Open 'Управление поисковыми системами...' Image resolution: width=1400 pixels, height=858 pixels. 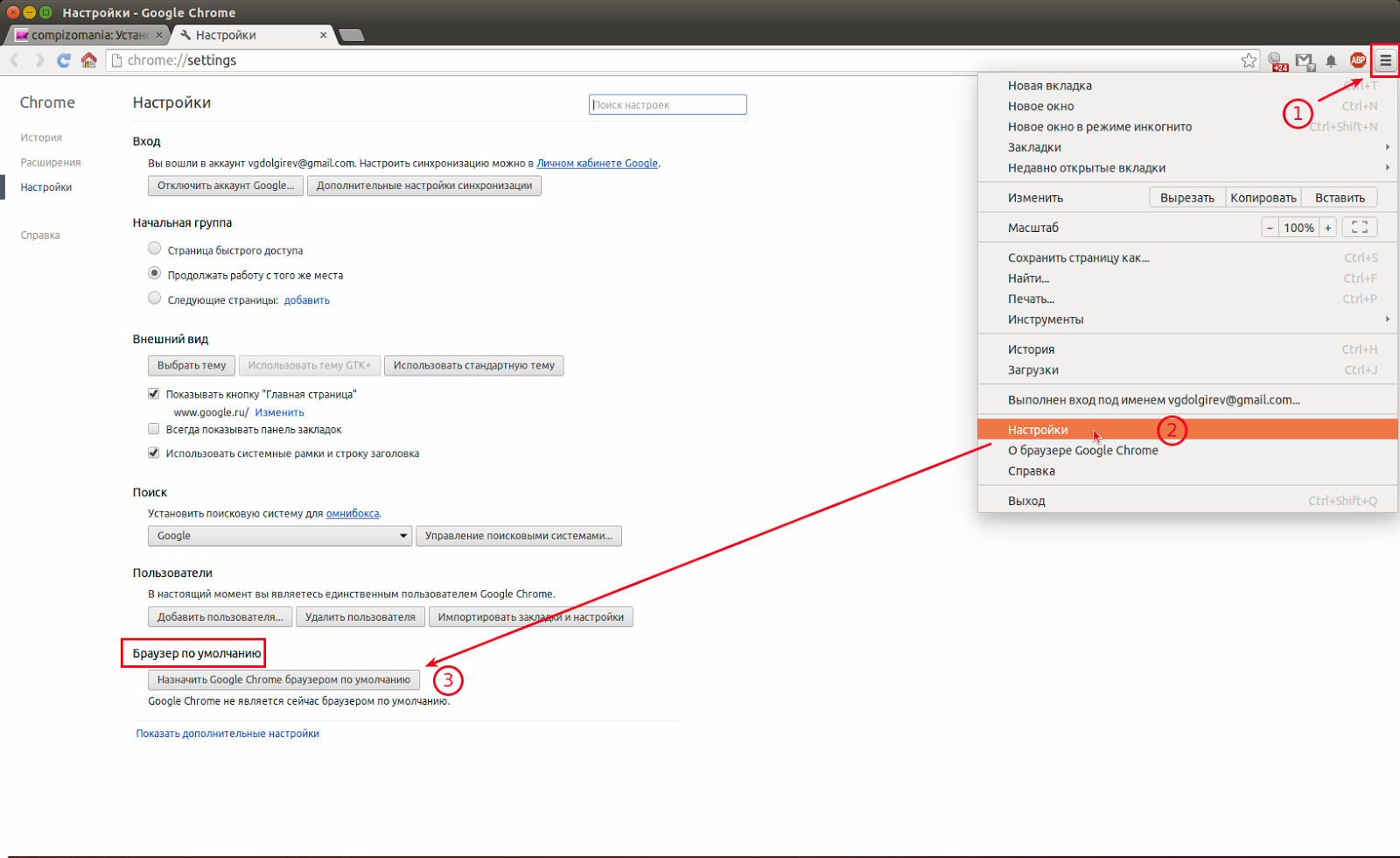[x=519, y=536]
